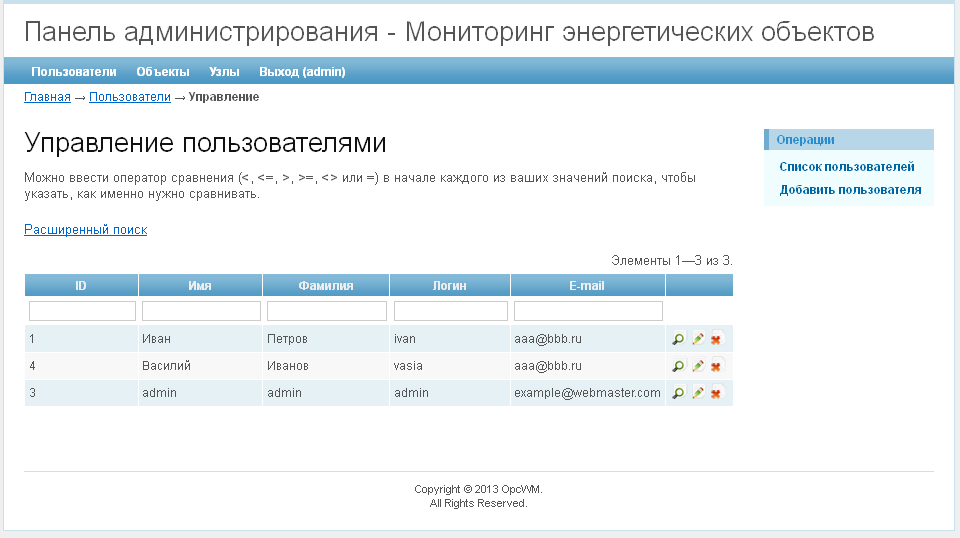Sort table by ID column header
This screenshot has height=538, width=960.
click(x=81, y=286)
